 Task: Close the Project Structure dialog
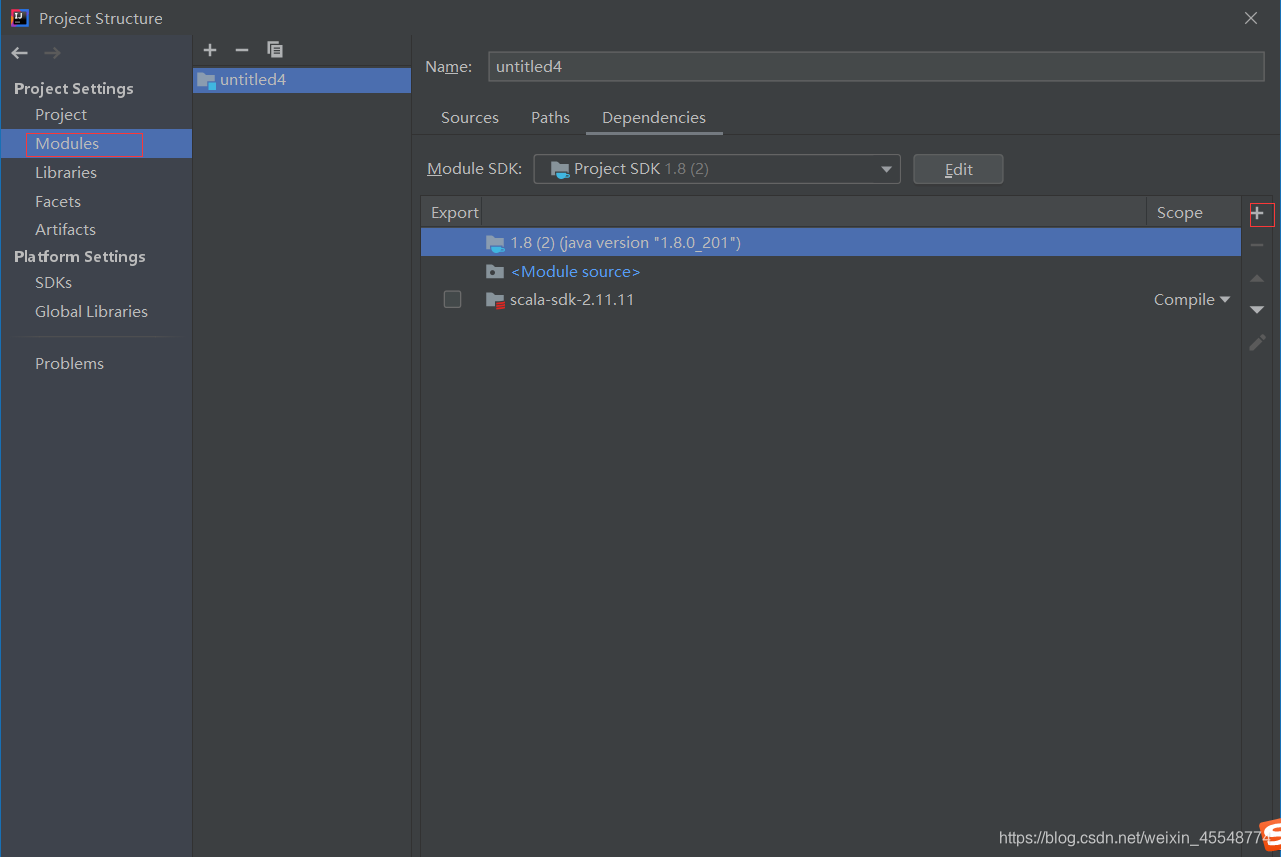pyautogui.click(x=1251, y=18)
